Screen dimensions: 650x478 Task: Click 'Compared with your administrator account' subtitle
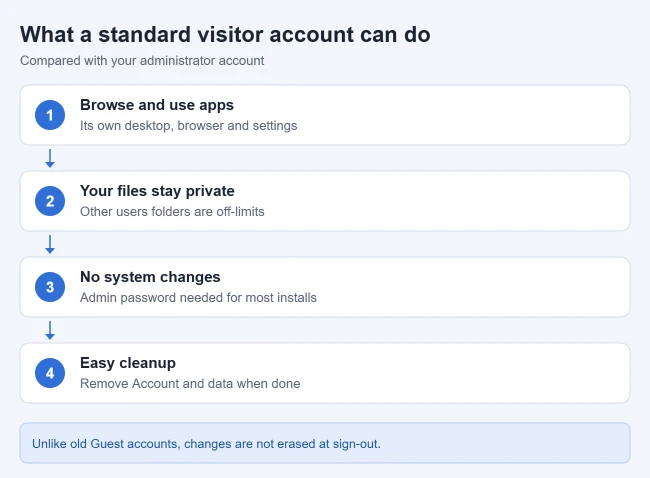142,61
